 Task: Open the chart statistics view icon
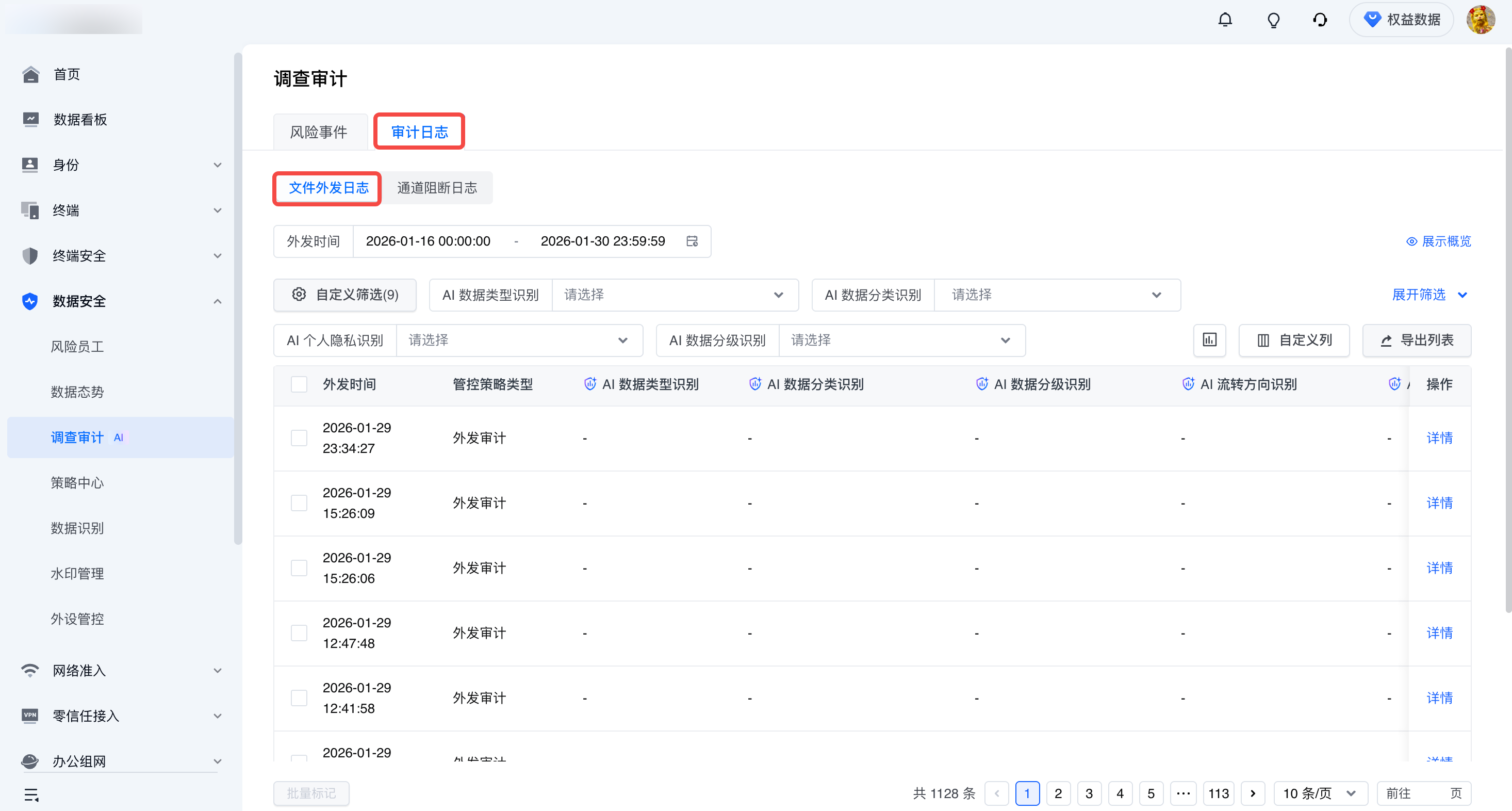pos(1210,340)
